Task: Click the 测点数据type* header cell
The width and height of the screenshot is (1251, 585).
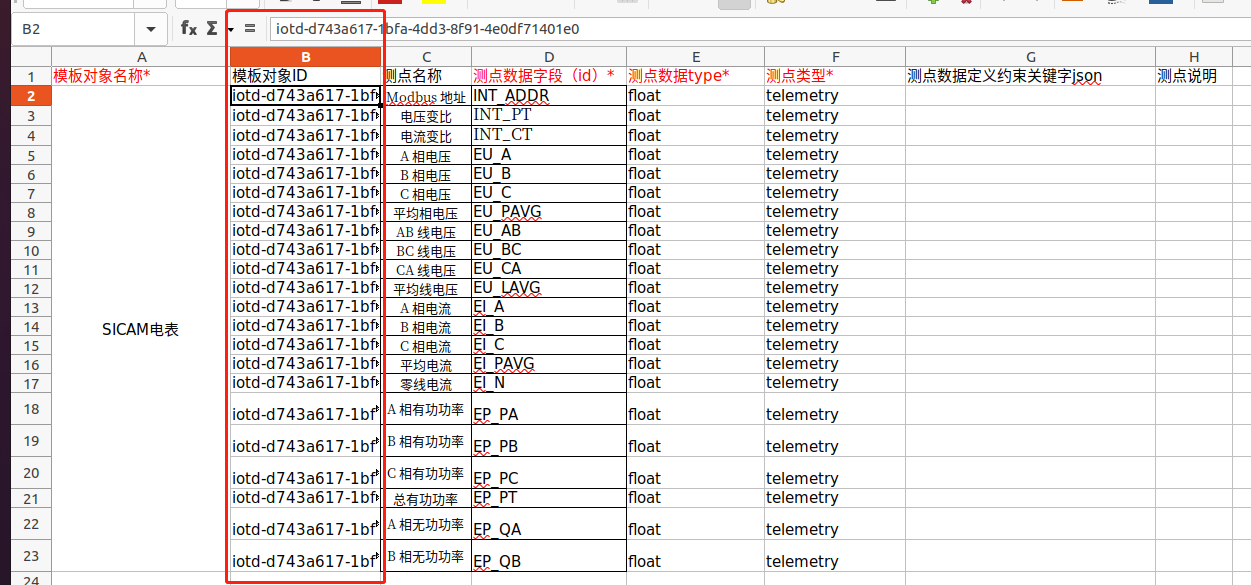Action: (x=695, y=76)
